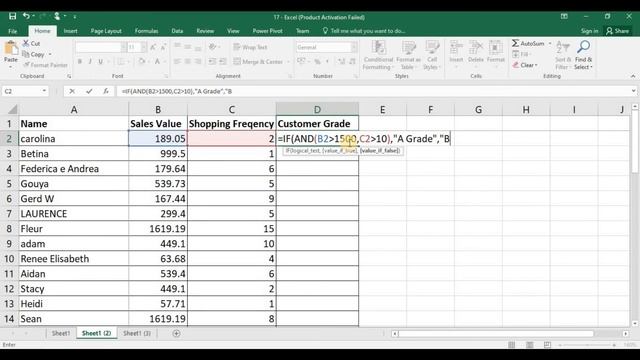Click the Review tab
Screen dimensions: 640x360
point(205,31)
